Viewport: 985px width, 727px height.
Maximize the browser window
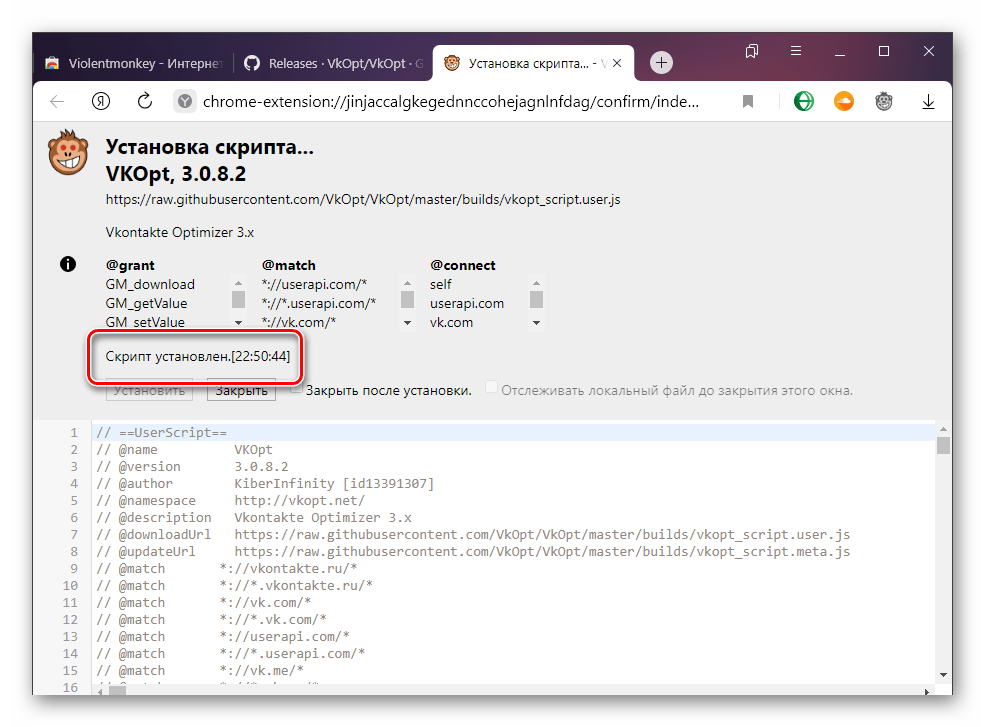883,51
